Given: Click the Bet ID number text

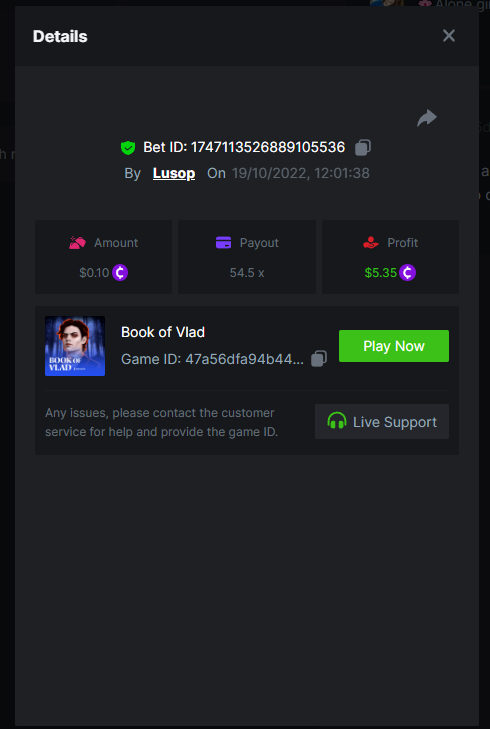Looking at the screenshot, I should point(268,147).
